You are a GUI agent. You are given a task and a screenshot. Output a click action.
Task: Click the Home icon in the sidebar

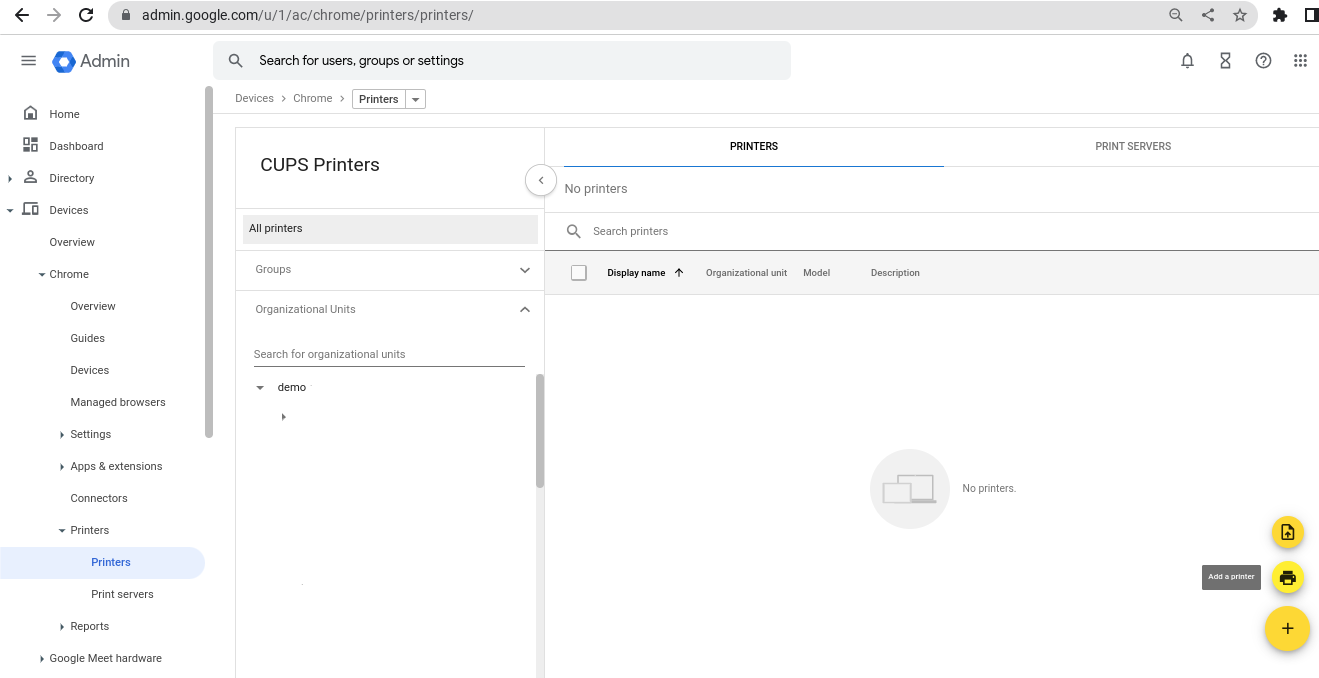pyautogui.click(x=30, y=113)
